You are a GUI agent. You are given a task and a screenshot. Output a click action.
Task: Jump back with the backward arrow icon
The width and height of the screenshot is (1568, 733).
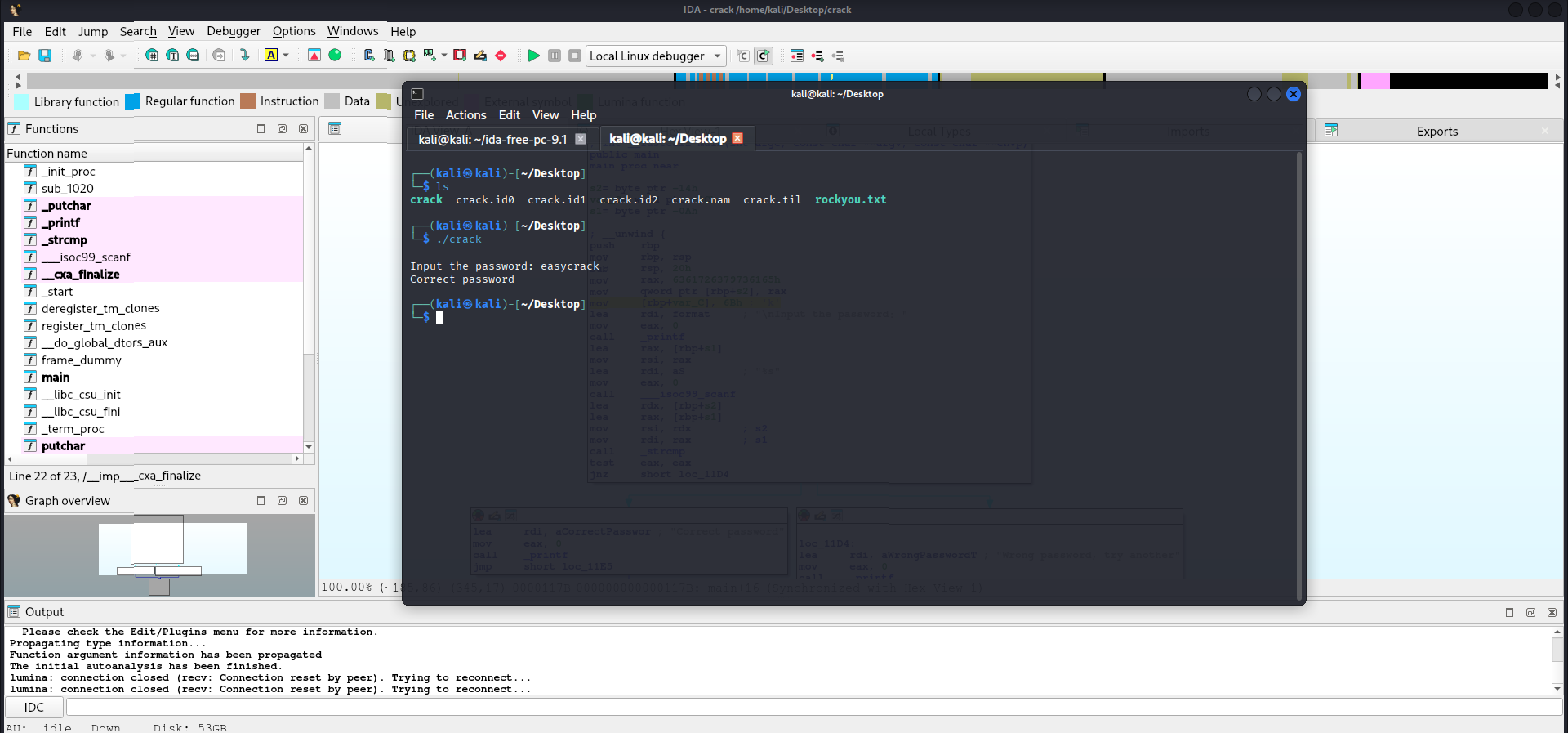pos(77,56)
